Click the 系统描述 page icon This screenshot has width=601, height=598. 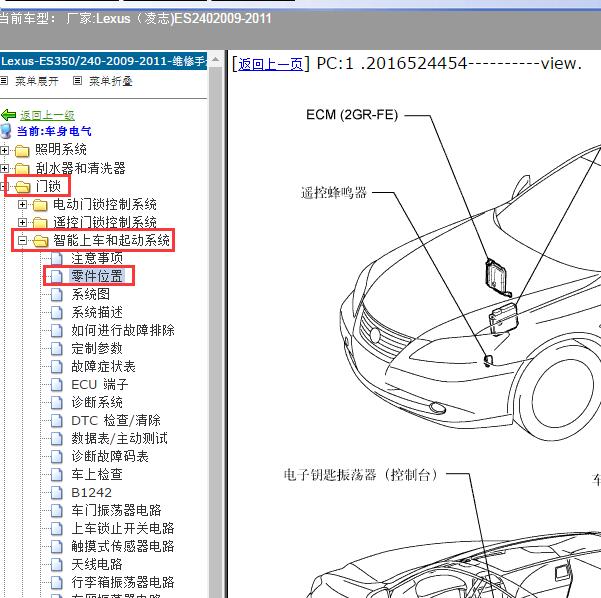pos(57,312)
